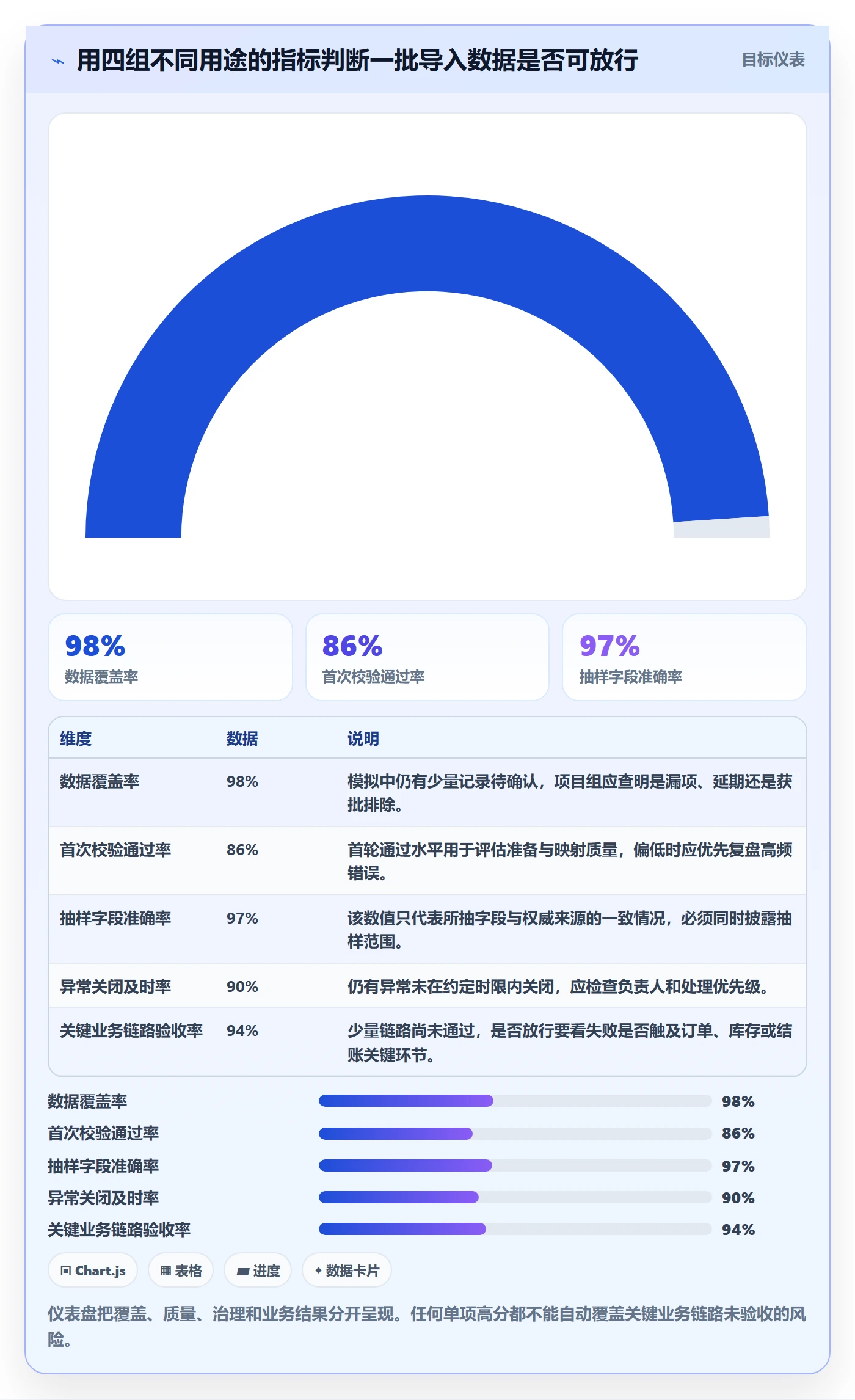Click the 数据覆盖率 progress bar
The width and height of the screenshot is (855, 1400).
coord(515,1101)
